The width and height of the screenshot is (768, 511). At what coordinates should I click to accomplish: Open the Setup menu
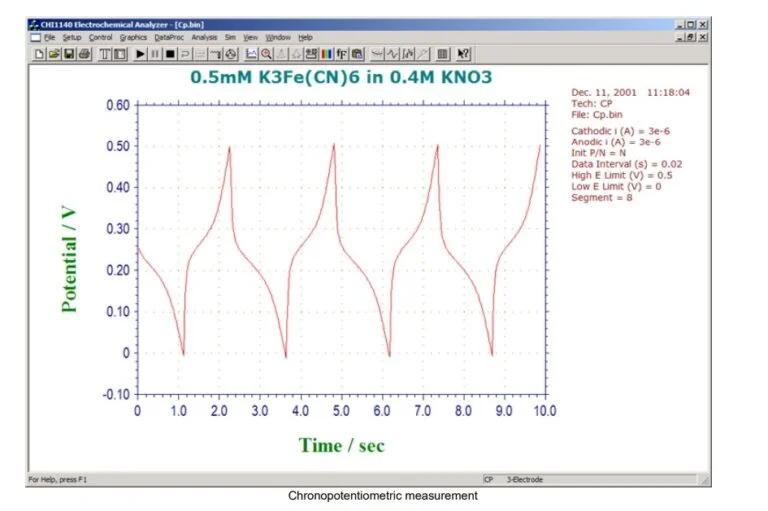click(72, 37)
